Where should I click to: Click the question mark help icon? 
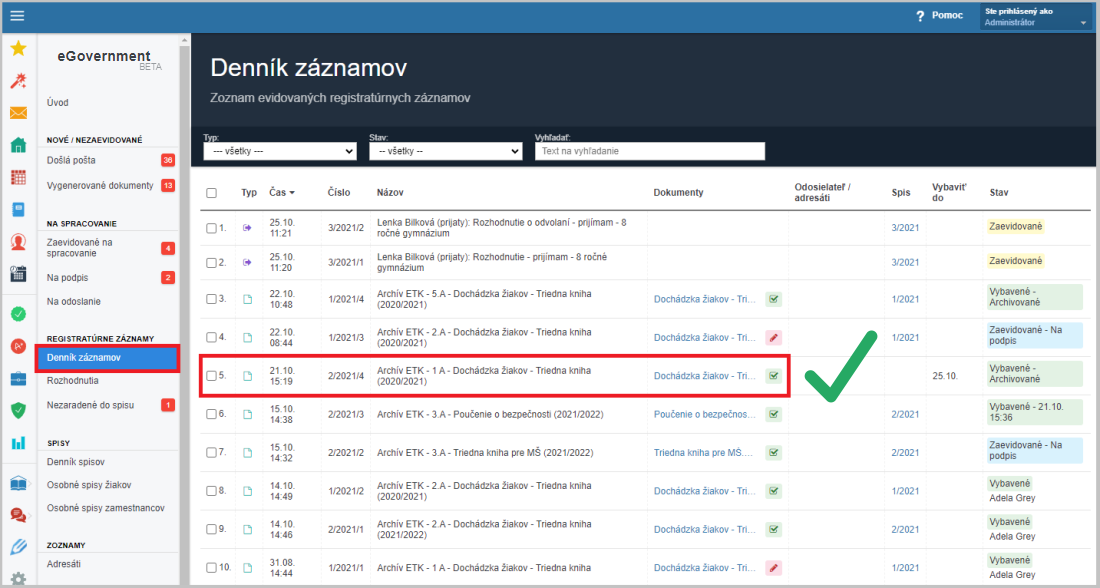point(920,16)
